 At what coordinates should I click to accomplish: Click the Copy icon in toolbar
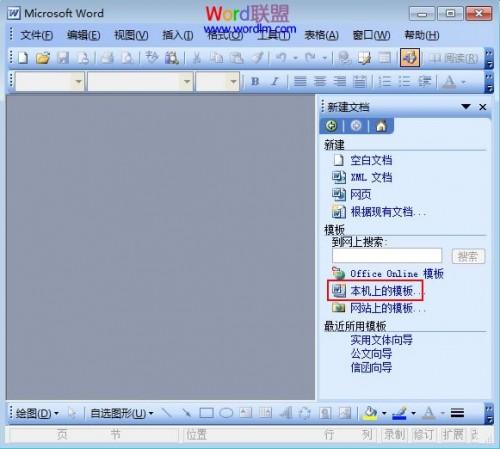pos(217,58)
